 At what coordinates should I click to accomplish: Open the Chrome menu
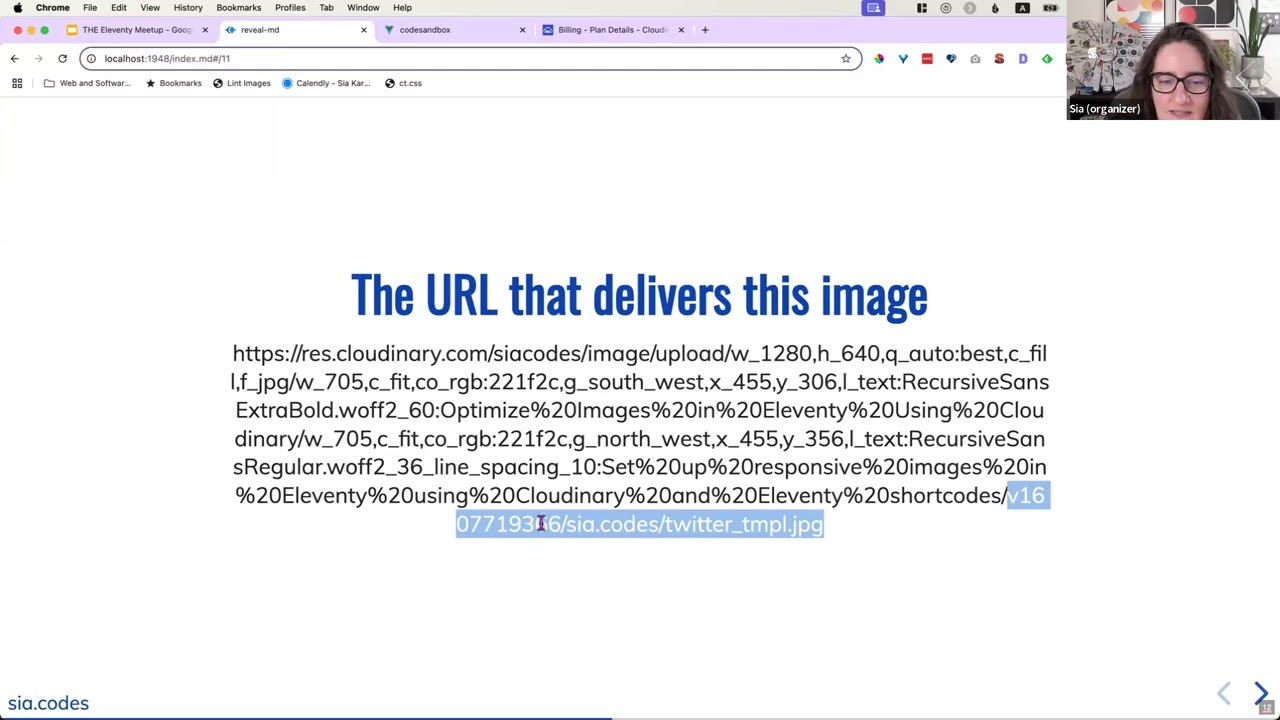[x=53, y=8]
